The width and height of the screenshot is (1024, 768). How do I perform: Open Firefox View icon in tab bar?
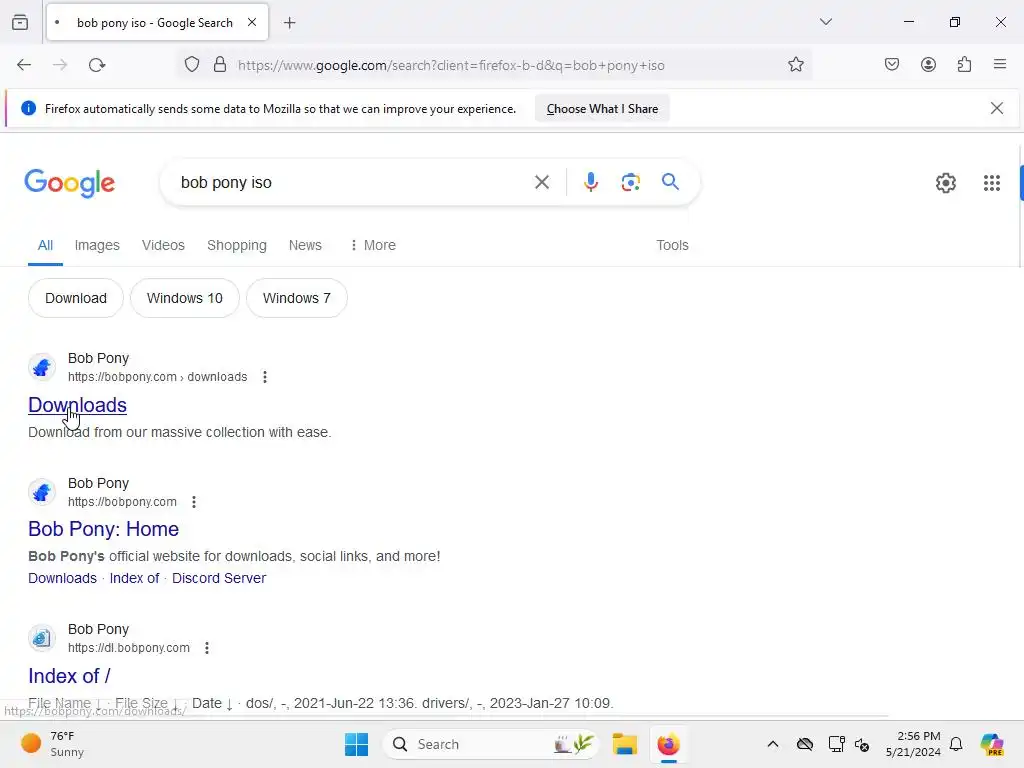[x=20, y=22]
